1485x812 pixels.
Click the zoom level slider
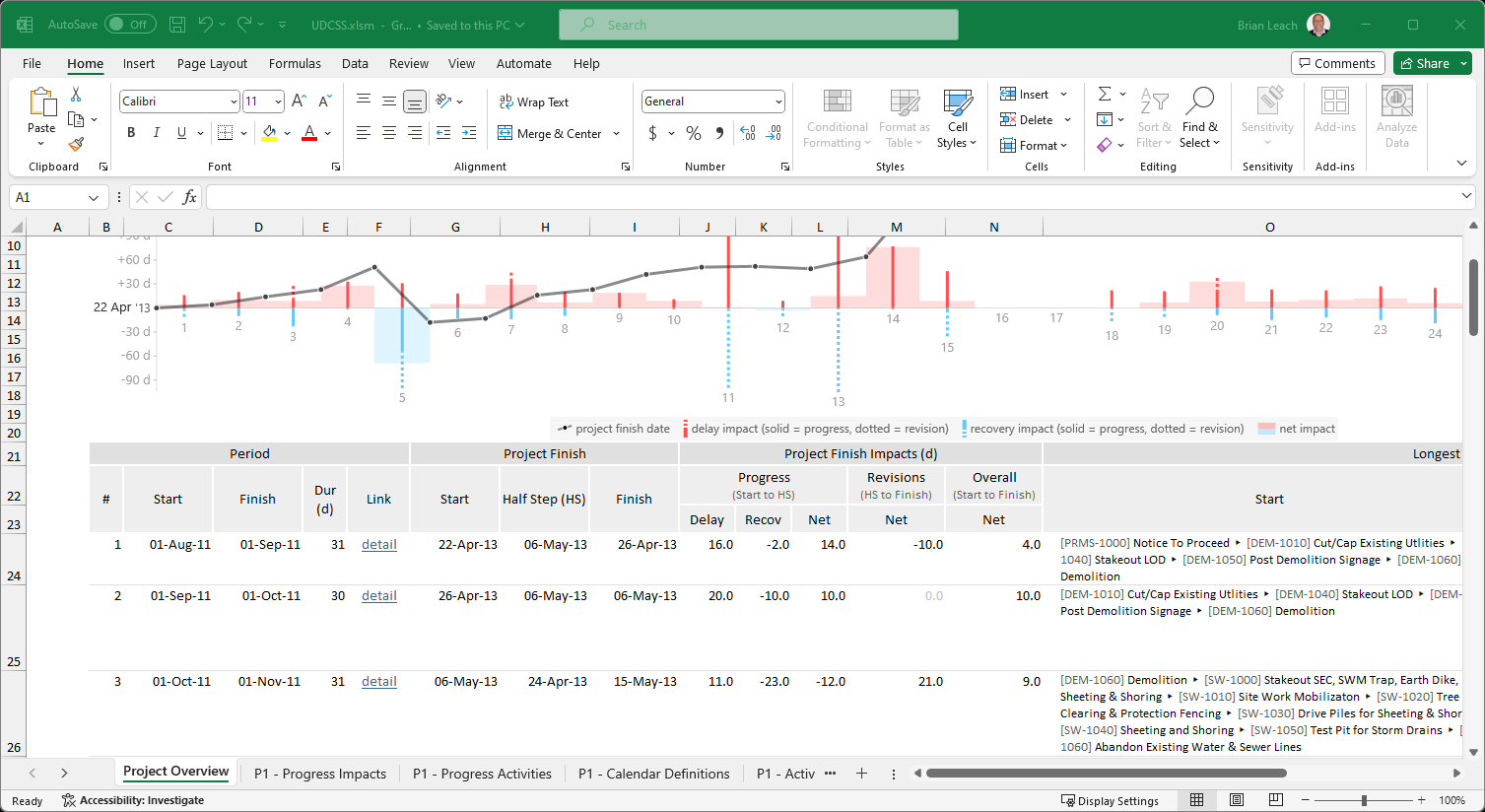[1364, 800]
